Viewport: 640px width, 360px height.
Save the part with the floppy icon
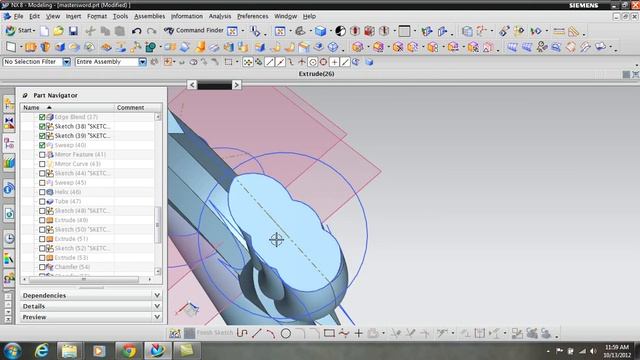coord(73,31)
